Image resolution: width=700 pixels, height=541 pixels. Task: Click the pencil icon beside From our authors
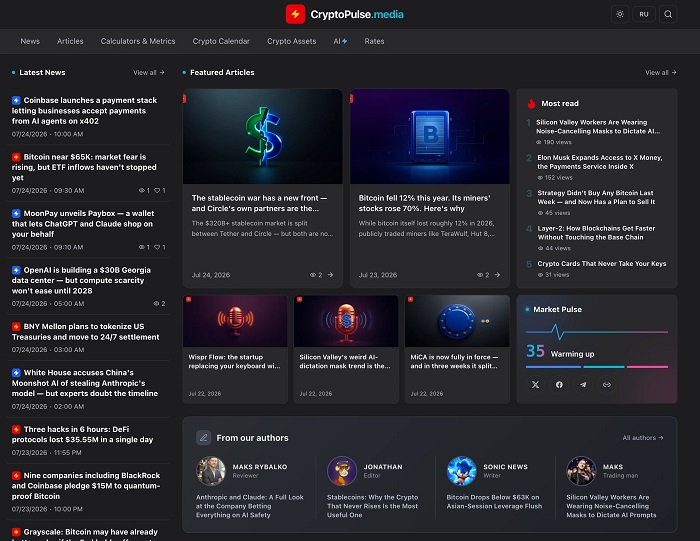coord(204,437)
